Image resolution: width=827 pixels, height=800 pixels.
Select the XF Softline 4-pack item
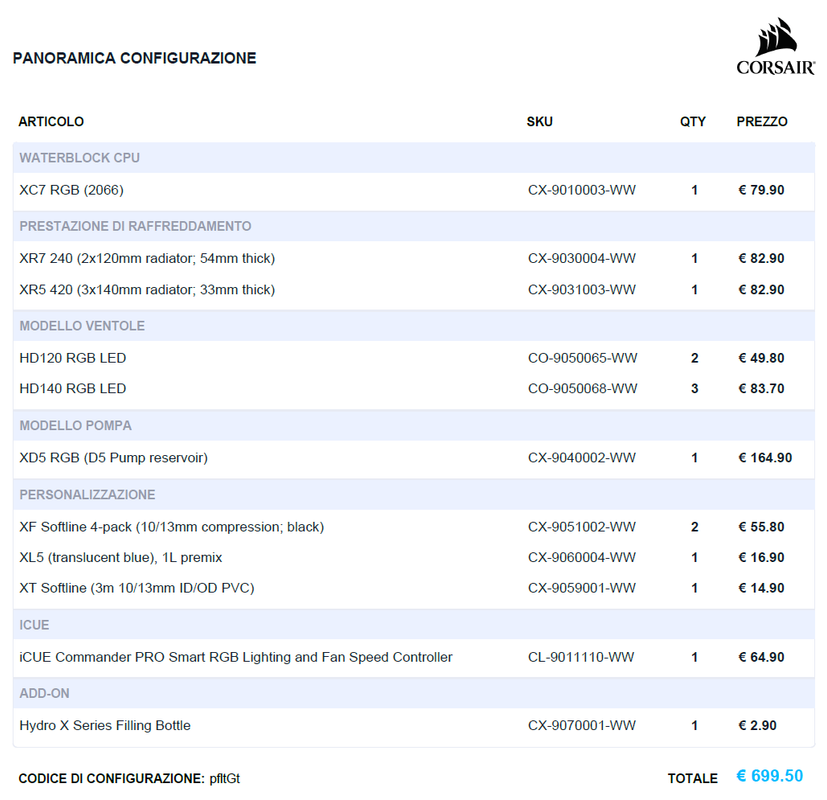pos(172,527)
